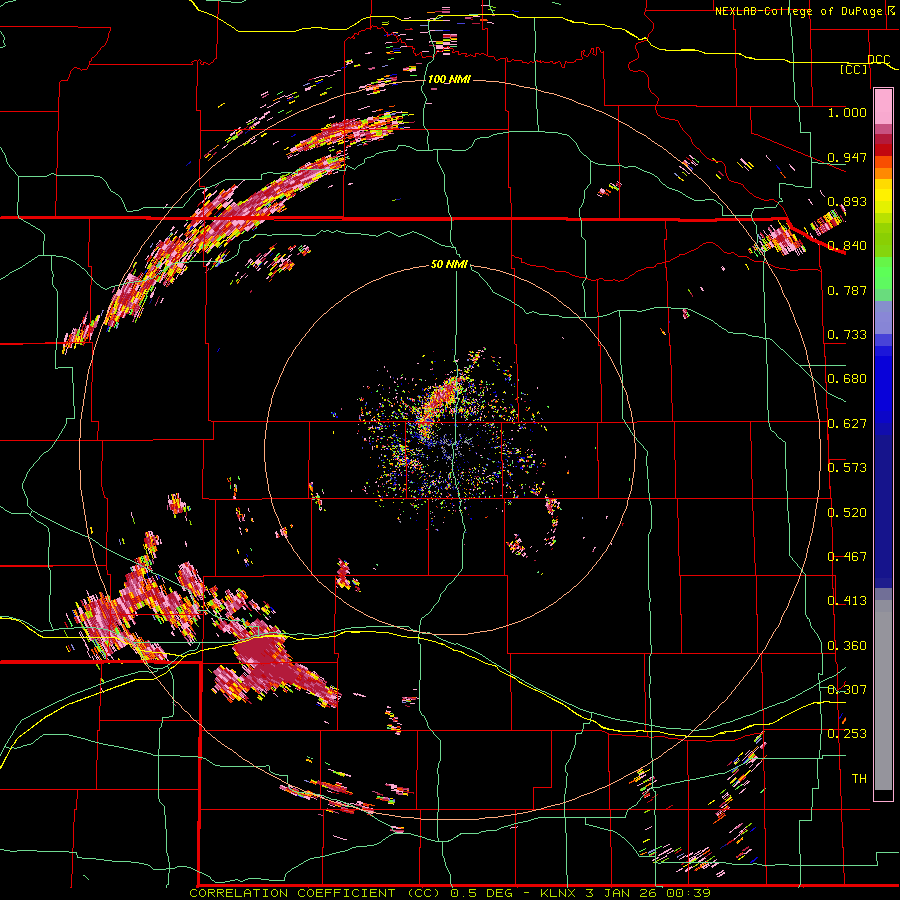Viewport: 900px width, 900px height.
Task: Click the KLNX radar site identifier in the caption
Action: (x=560, y=893)
